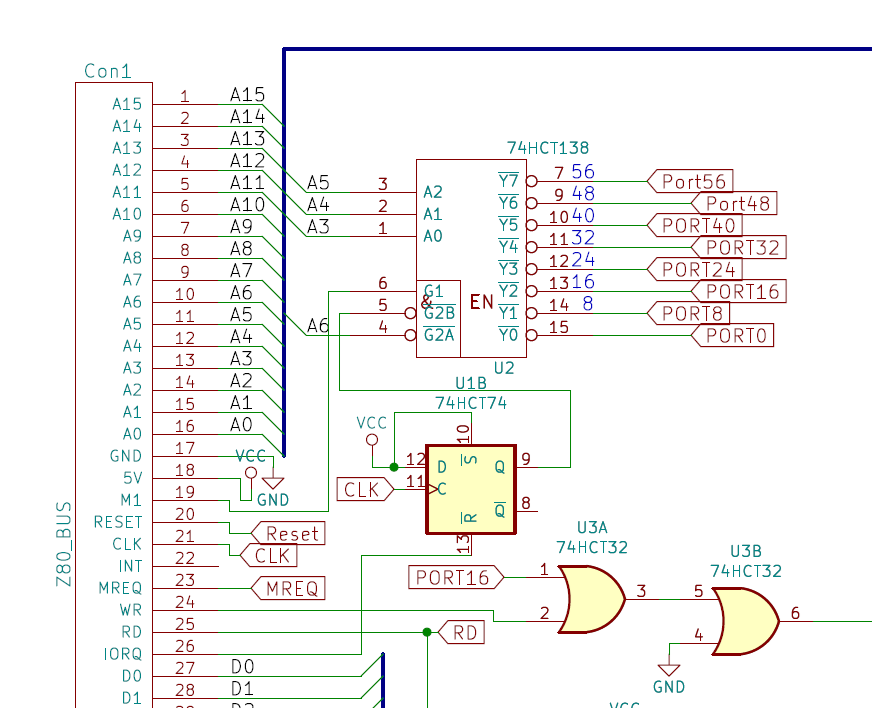Select the PORT8 output label
Screen dimensions: 872x708
click(691, 313)
